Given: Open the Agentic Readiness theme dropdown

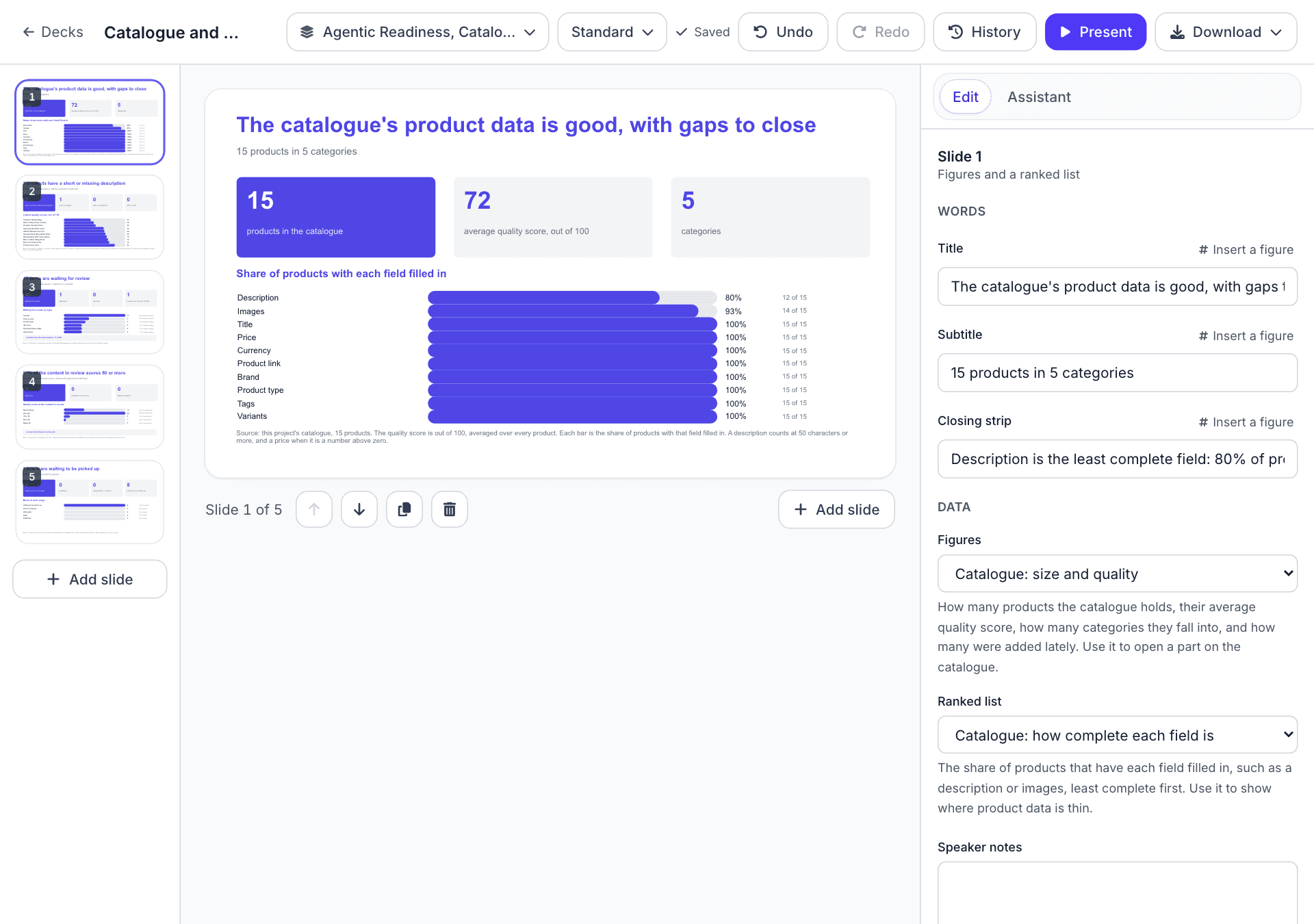Looking at the screenshot, I should (417, 32).
